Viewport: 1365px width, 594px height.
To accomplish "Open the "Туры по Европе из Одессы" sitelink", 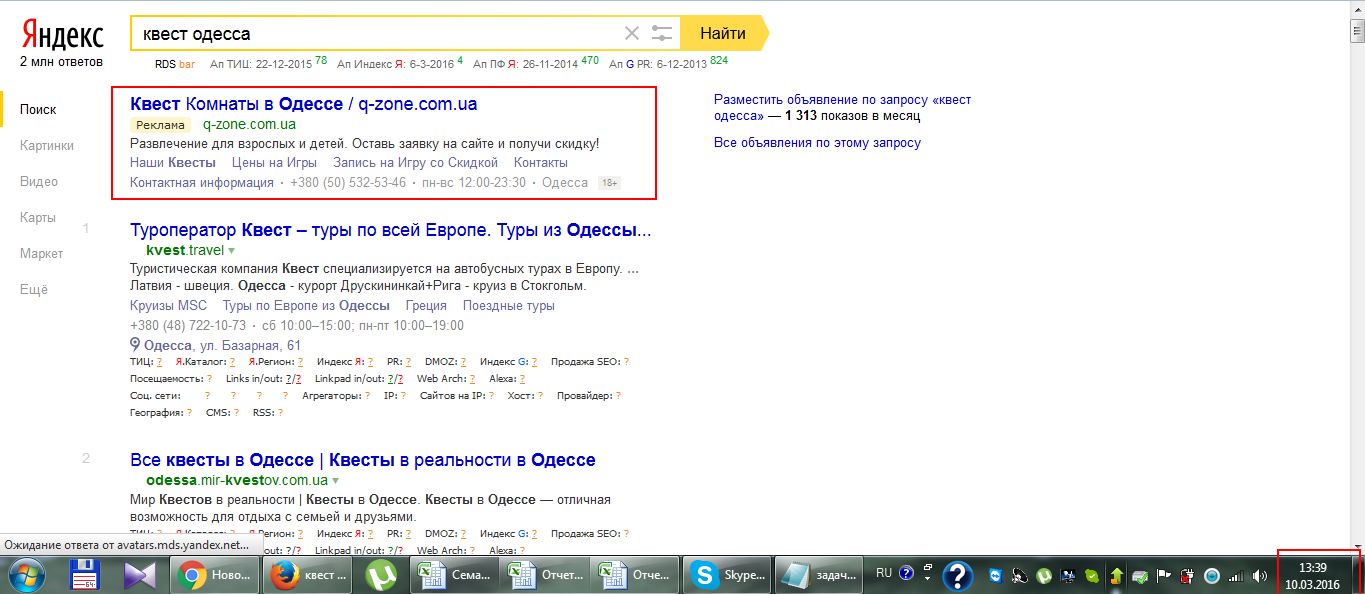I will (x=306, y=306).
